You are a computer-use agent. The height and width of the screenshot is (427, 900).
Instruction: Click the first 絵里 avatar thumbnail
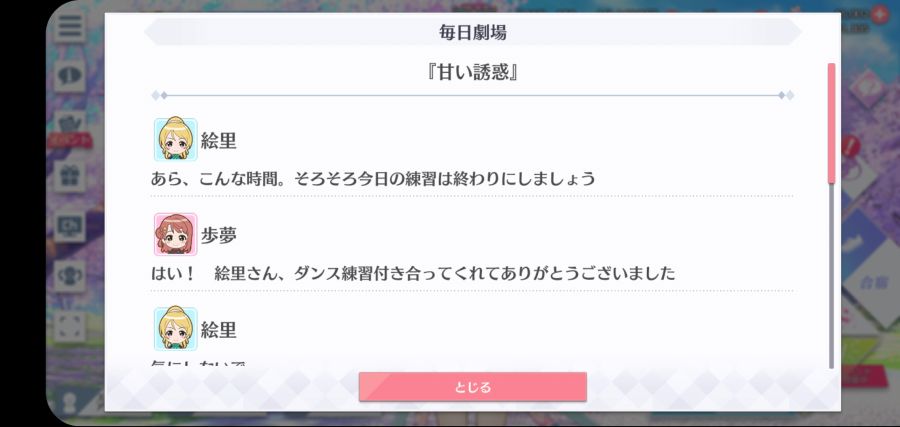coord(175,139)
